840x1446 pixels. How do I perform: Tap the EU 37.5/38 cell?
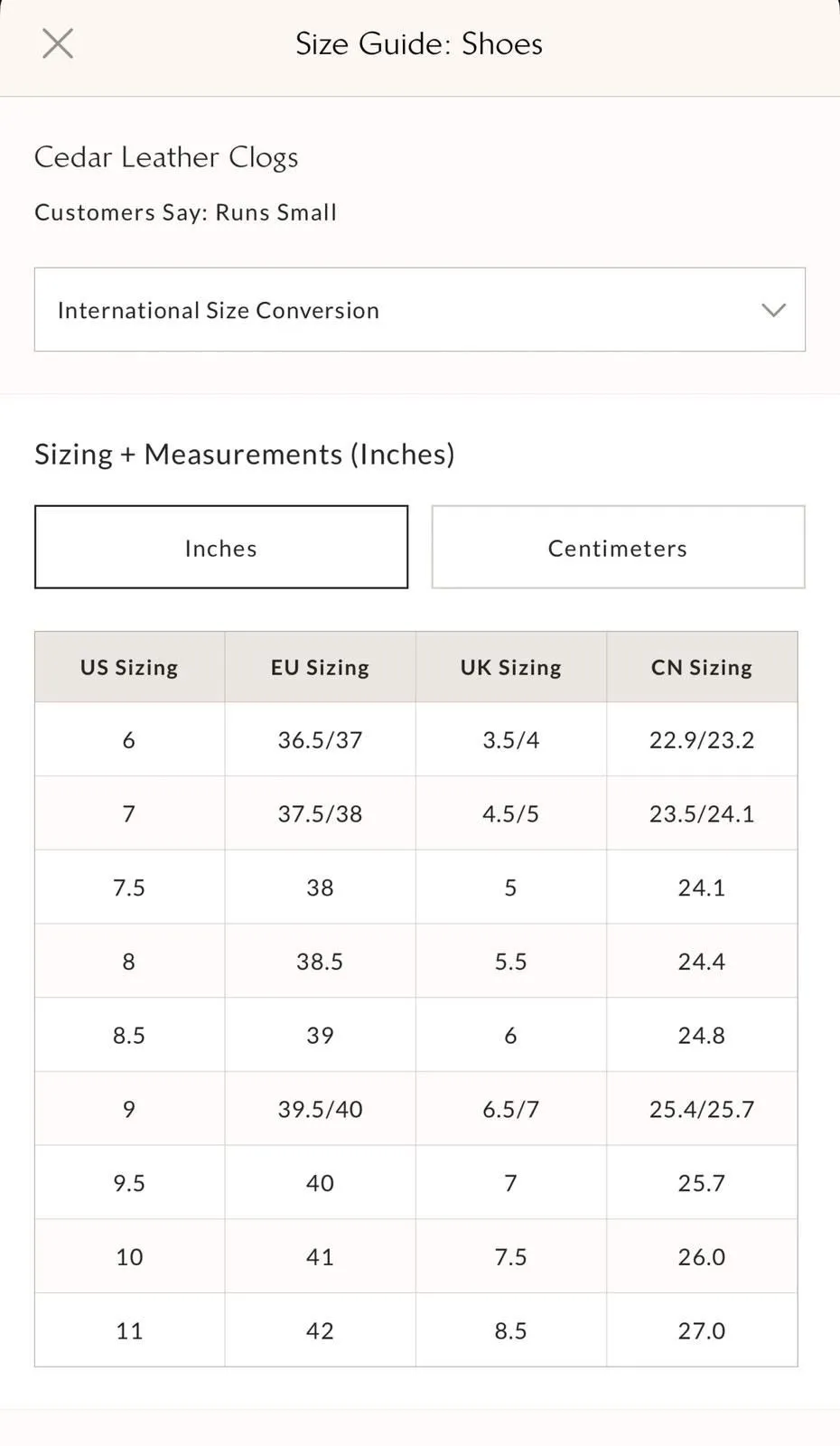point(320,813)
